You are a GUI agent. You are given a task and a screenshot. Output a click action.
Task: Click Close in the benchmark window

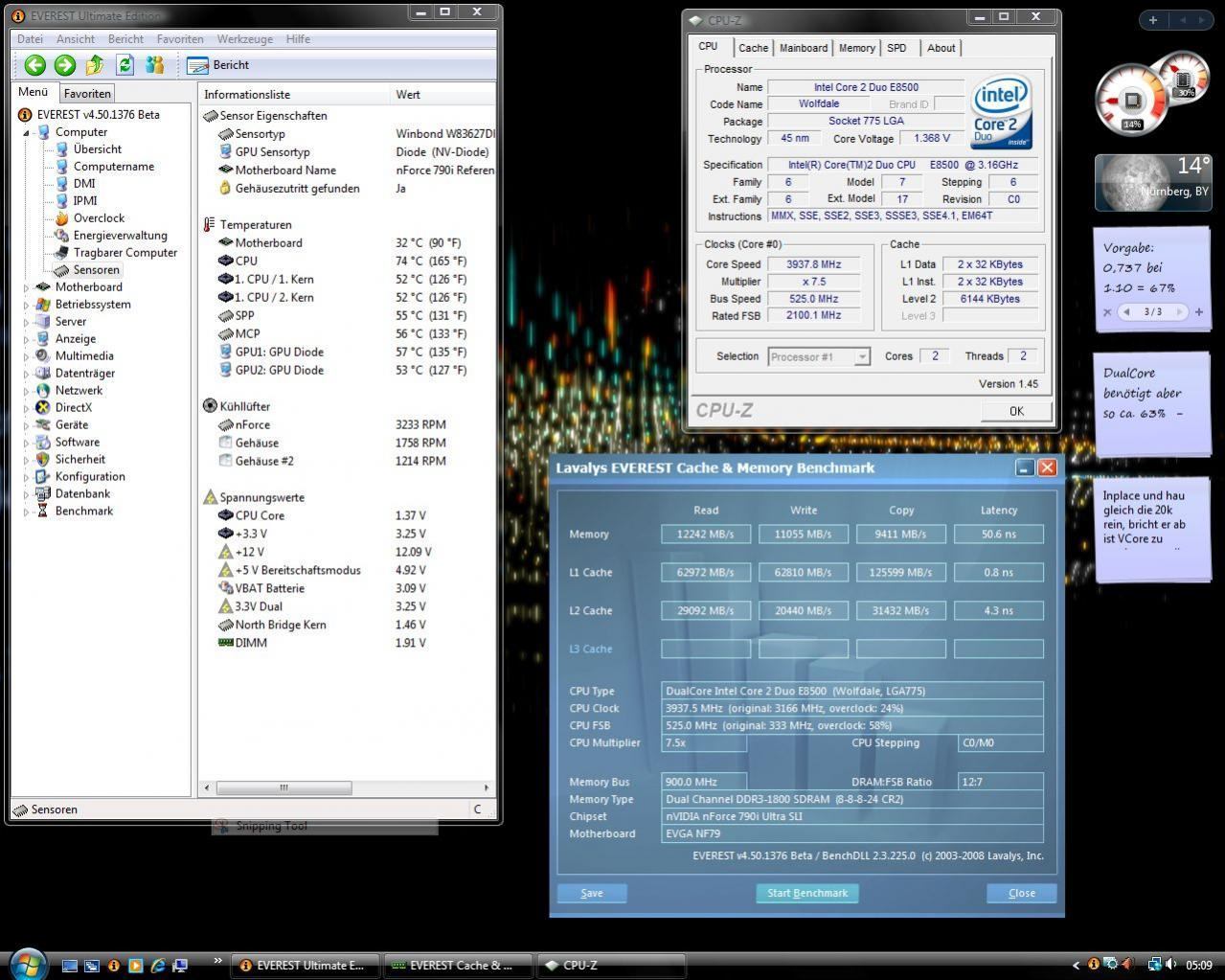(x=1022, y=893)
